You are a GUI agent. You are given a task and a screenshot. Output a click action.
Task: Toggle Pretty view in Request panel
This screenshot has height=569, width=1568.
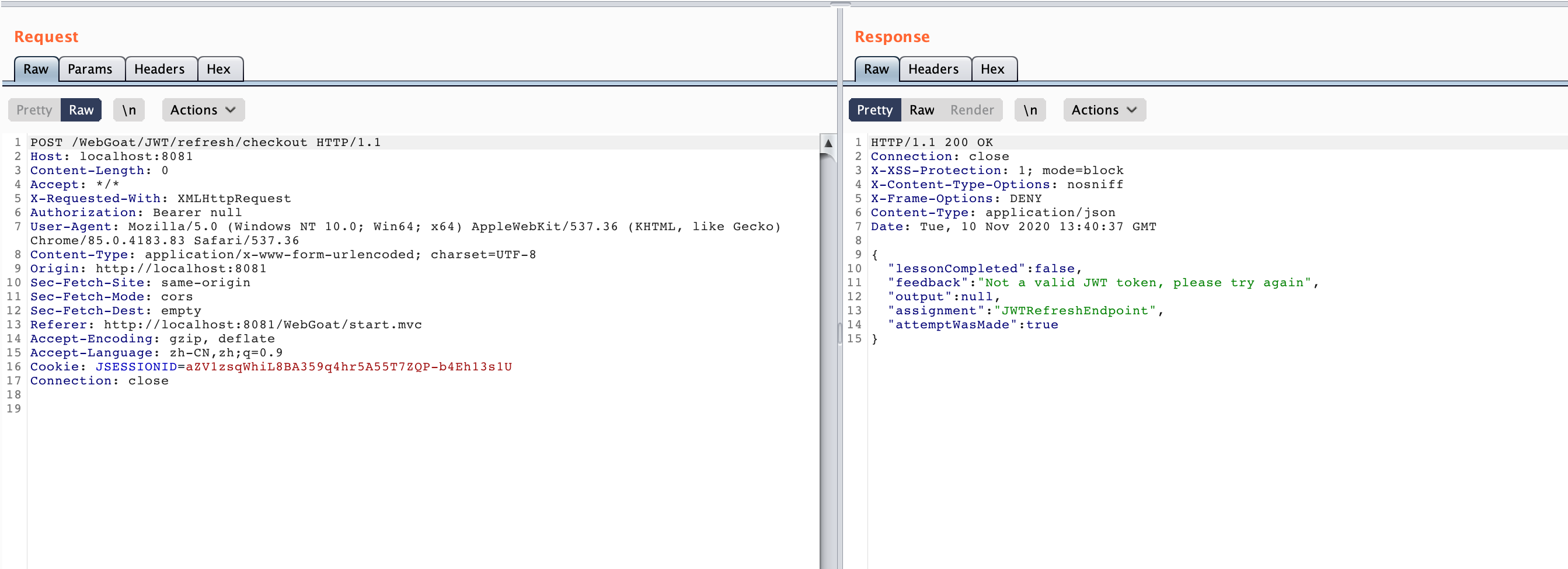tap(34, 110)
